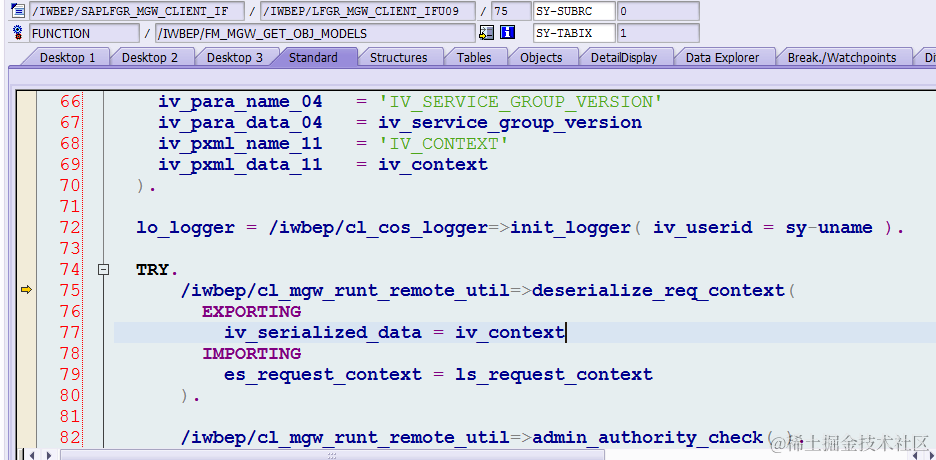Viewport: 936px width, 460px height.
Task: Switch to the Desktop 2 tab
Action: click(150, 57)
